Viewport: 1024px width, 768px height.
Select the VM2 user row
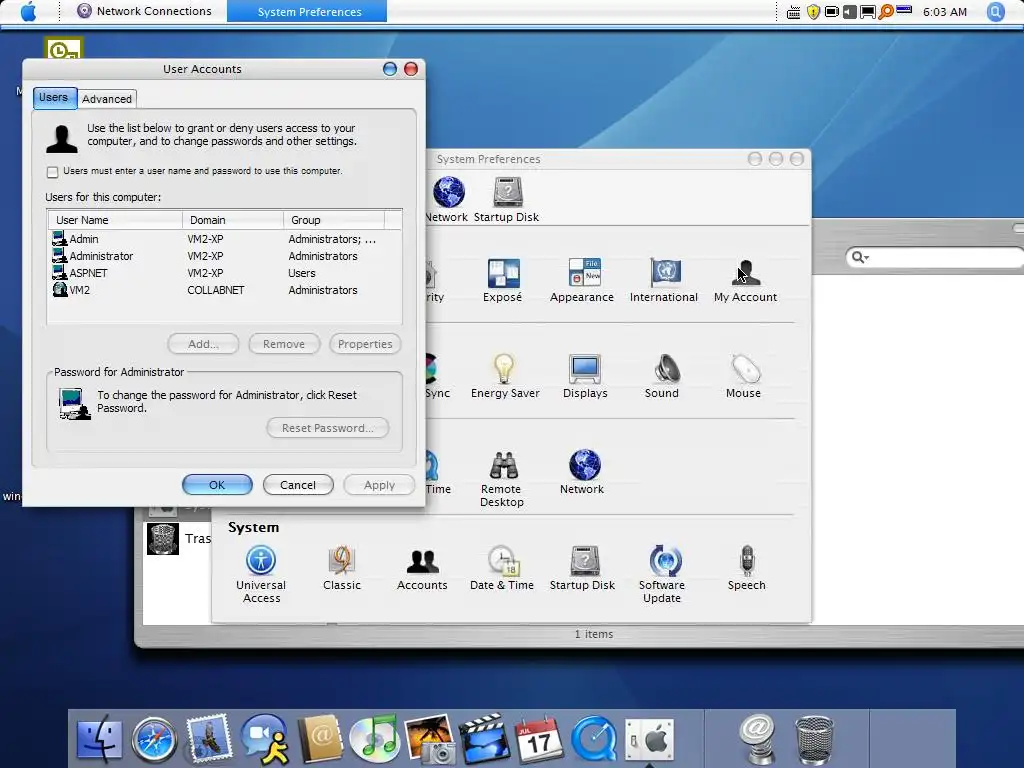tap(225, 290)
